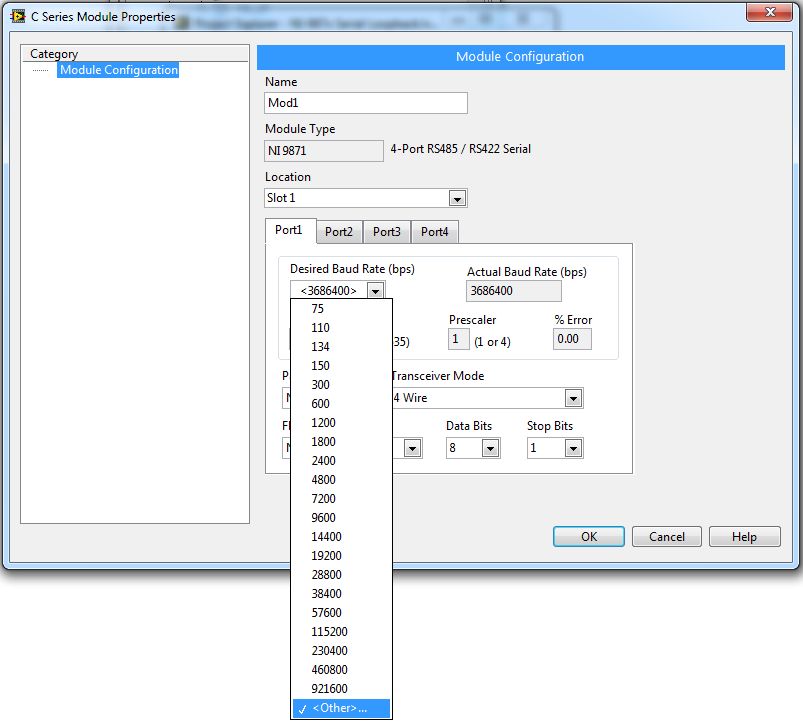This screenshot has height=722, width=803.
Task: Toggle the Desired Baud Rate dropdown arrow
Action: (375, 291)
